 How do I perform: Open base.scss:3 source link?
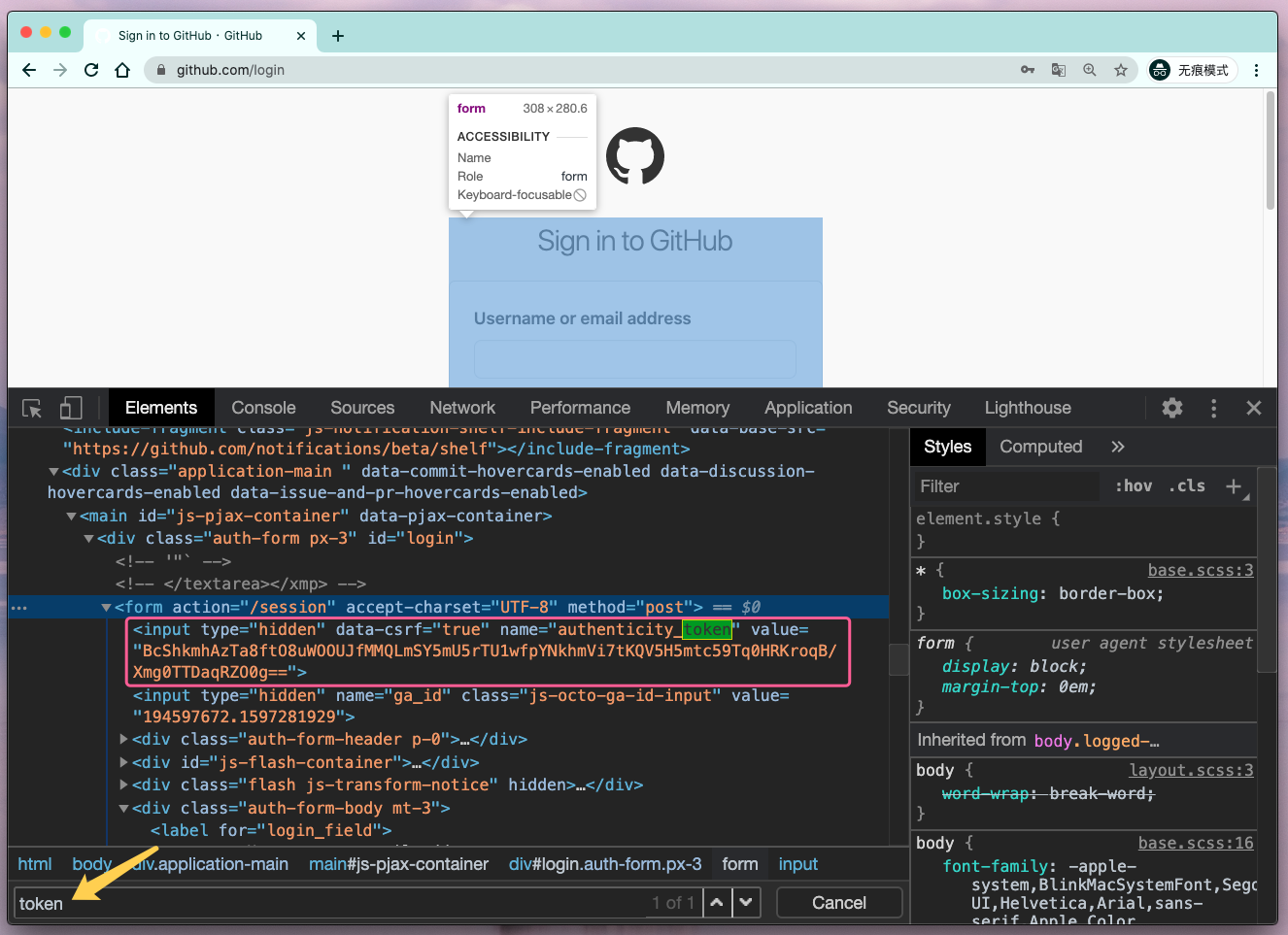tap(1201, 570)
